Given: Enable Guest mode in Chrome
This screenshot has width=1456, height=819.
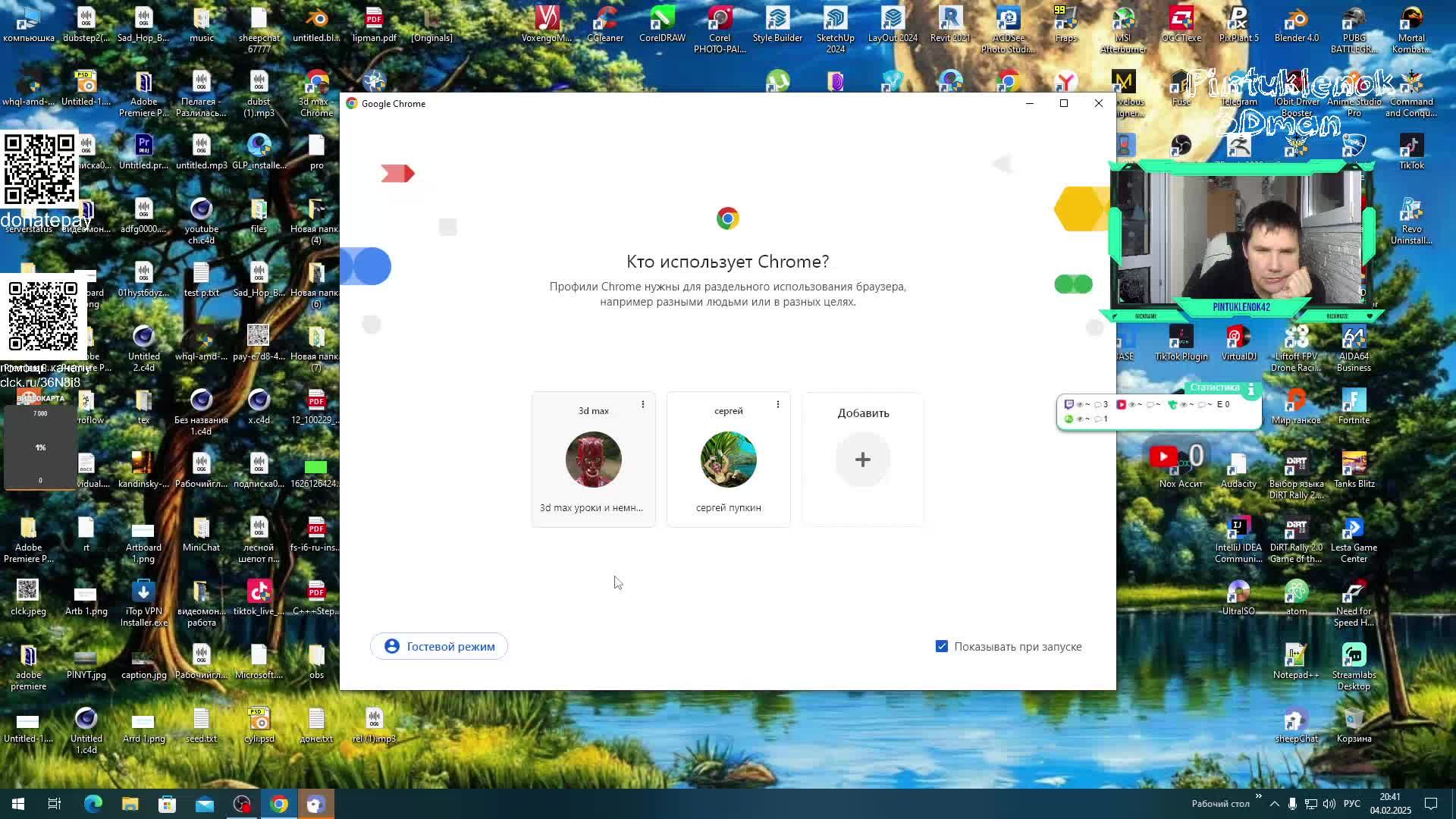Looking at the screenshot, I should [439, 646].
